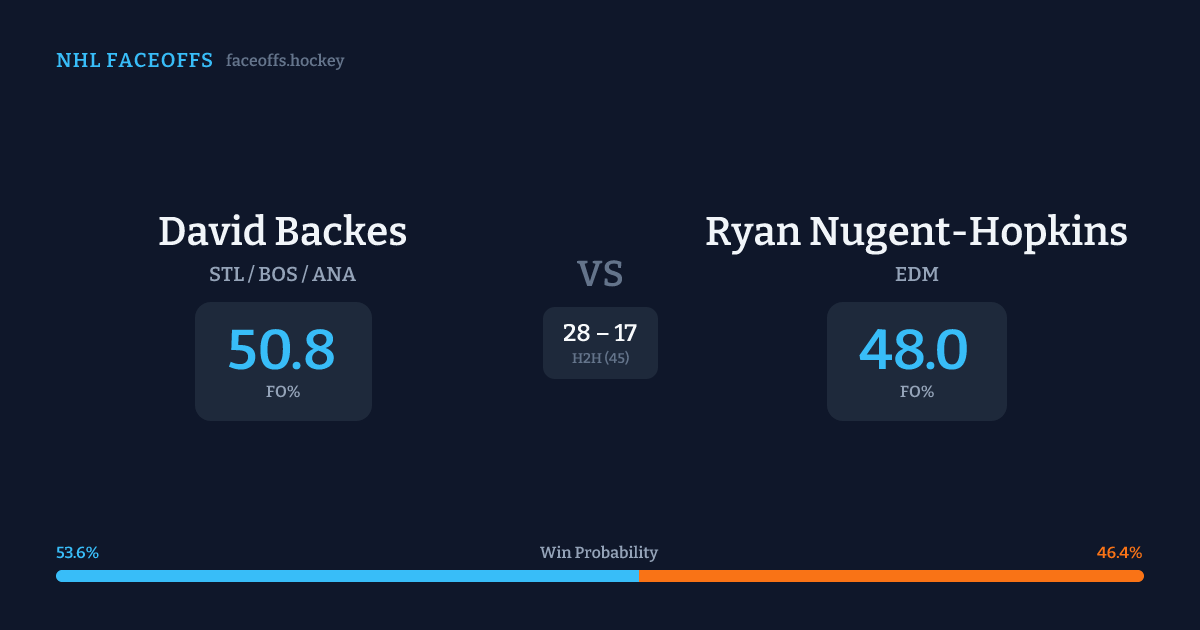1200x630 pixels.
Task: Open the faceoffs.hockey site link
Action: pos(285,61)
